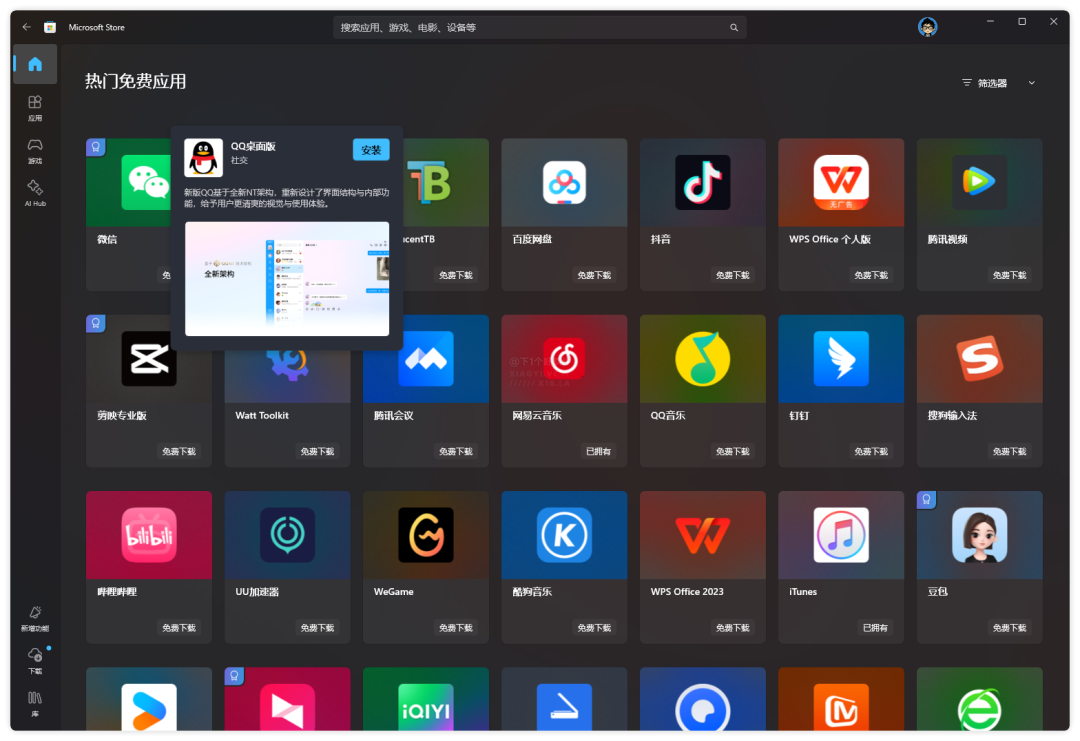Click the search magnifier icon
1080x741 pixels.
(x=734, y=28)
